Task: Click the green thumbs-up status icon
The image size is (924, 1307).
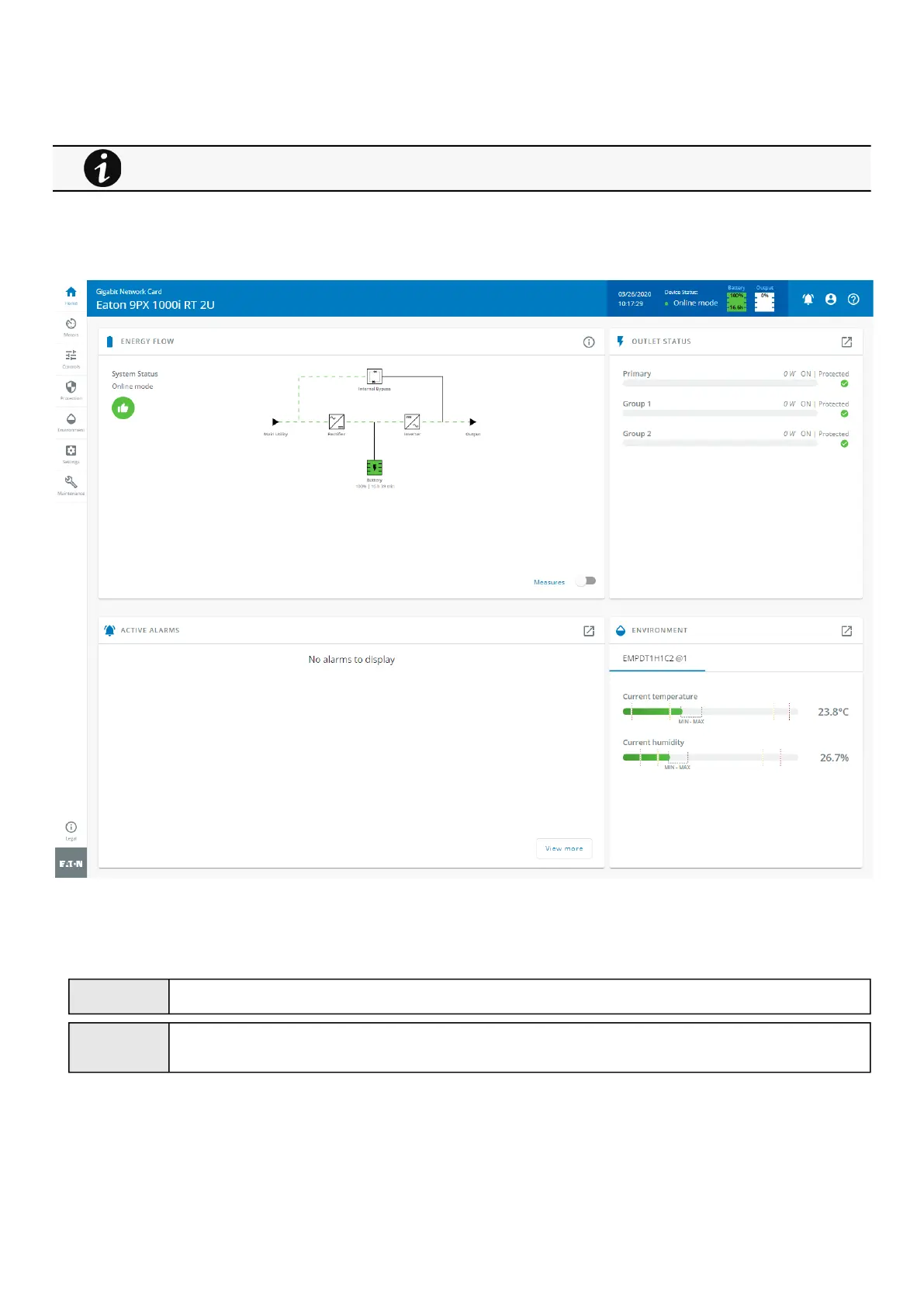Action: 123,408
